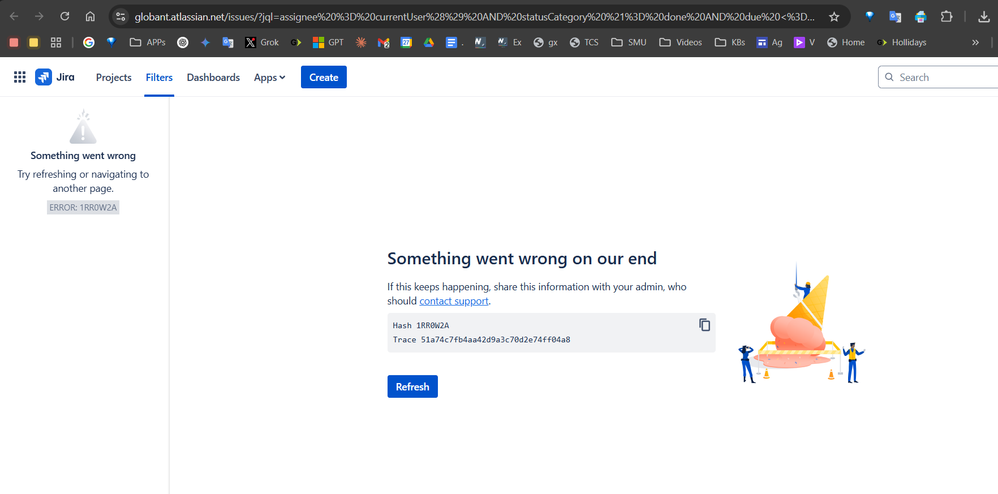Expand the Apps dropdown in Jira
Screen dimensions: 998x494
point(270,77)
